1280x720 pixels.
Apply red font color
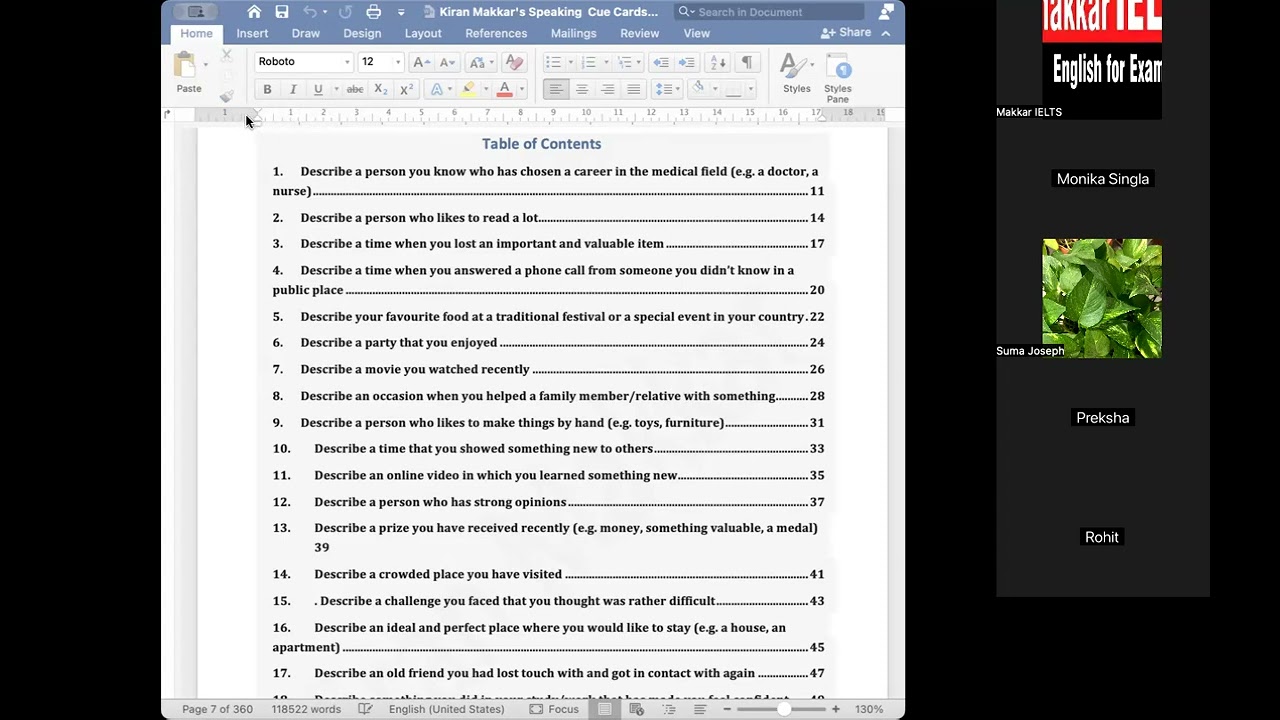click(x=505, y=90)
